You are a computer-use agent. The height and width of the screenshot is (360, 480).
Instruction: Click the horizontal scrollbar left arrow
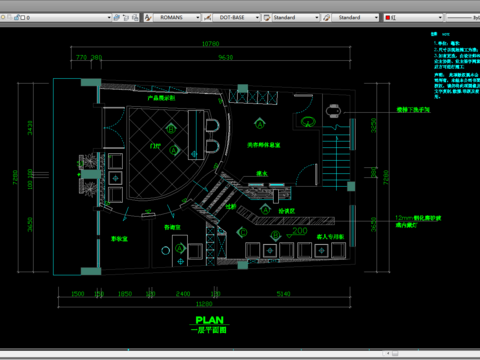point(388,353)
